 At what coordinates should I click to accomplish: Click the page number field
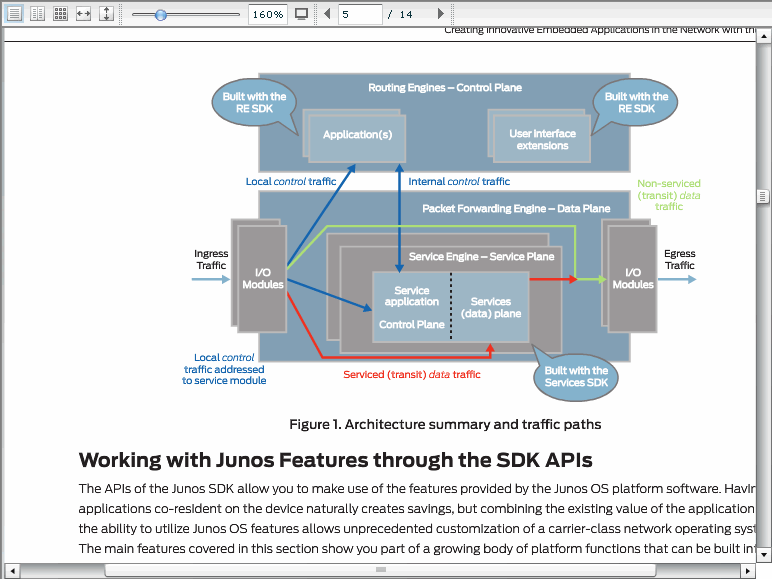[360, 14]
